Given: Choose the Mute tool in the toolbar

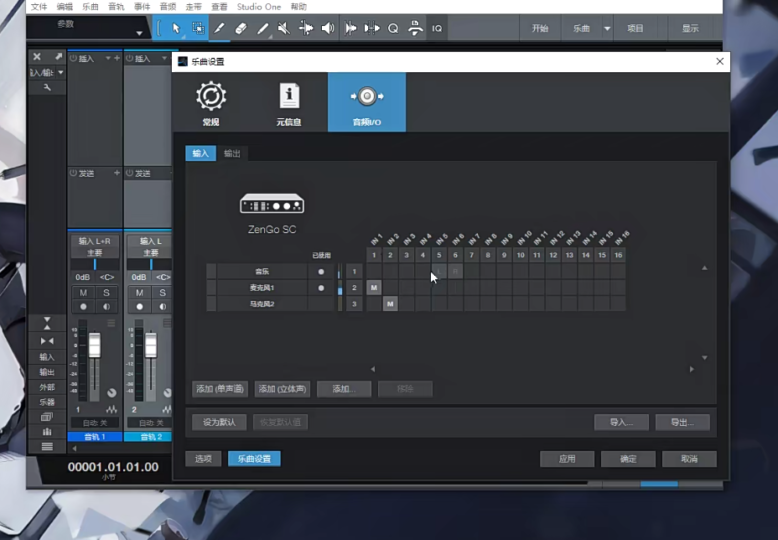Looking at the screenshot, I should pos(284,28).
